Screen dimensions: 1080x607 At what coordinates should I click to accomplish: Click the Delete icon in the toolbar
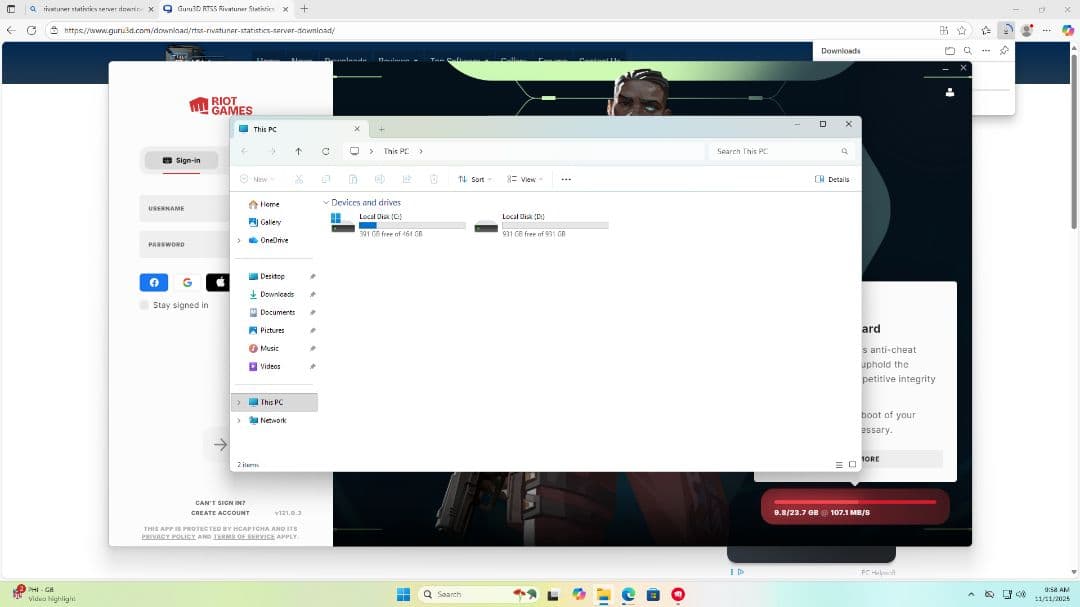434,179
